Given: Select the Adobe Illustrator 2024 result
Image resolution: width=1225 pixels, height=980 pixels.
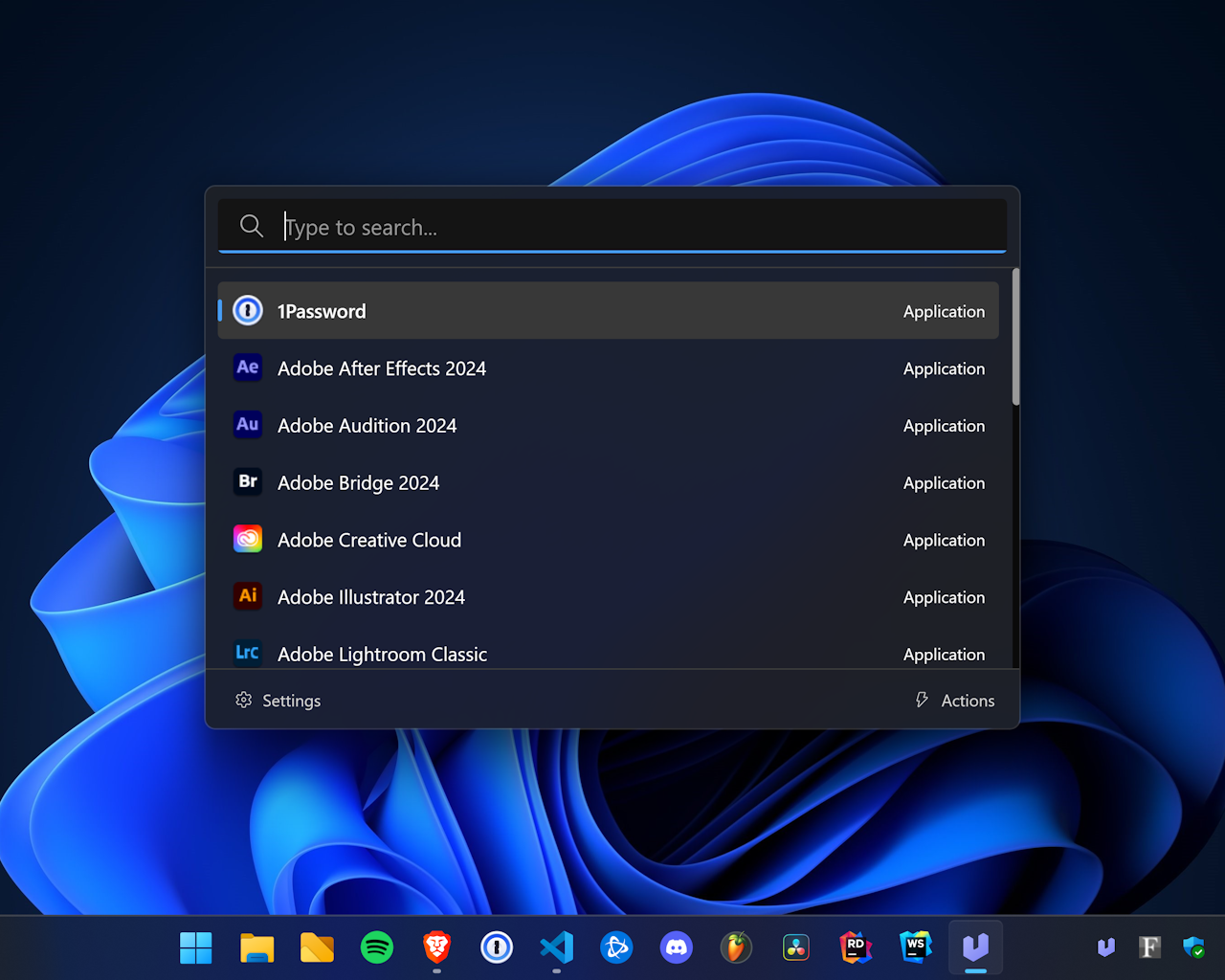Looking at the screenshot, I should point(371,596).
